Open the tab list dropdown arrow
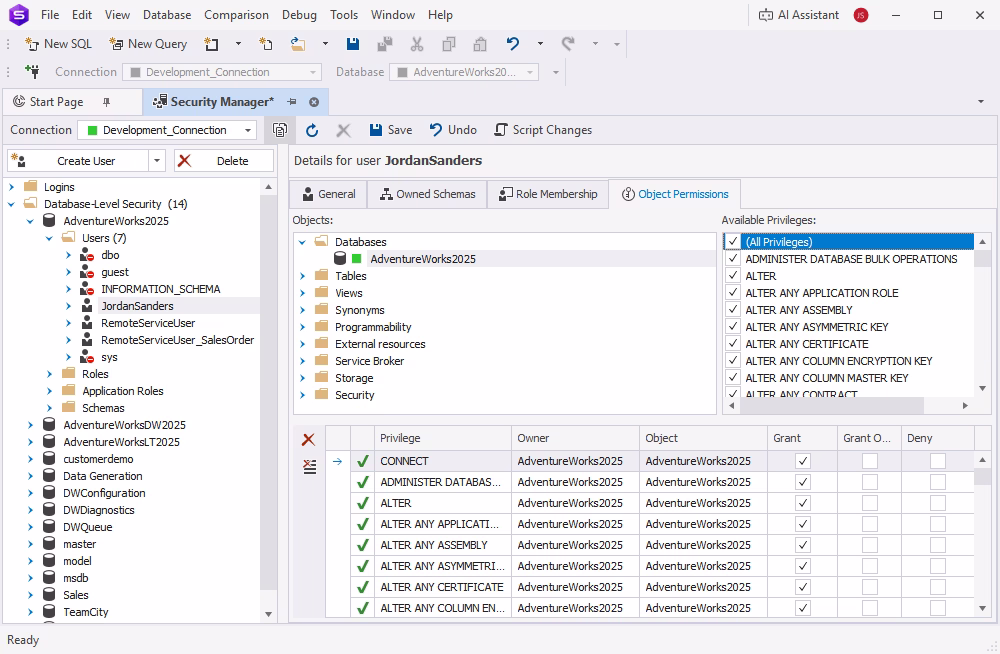The height and width of the screenshot is (654, 1000). (981, 102)
